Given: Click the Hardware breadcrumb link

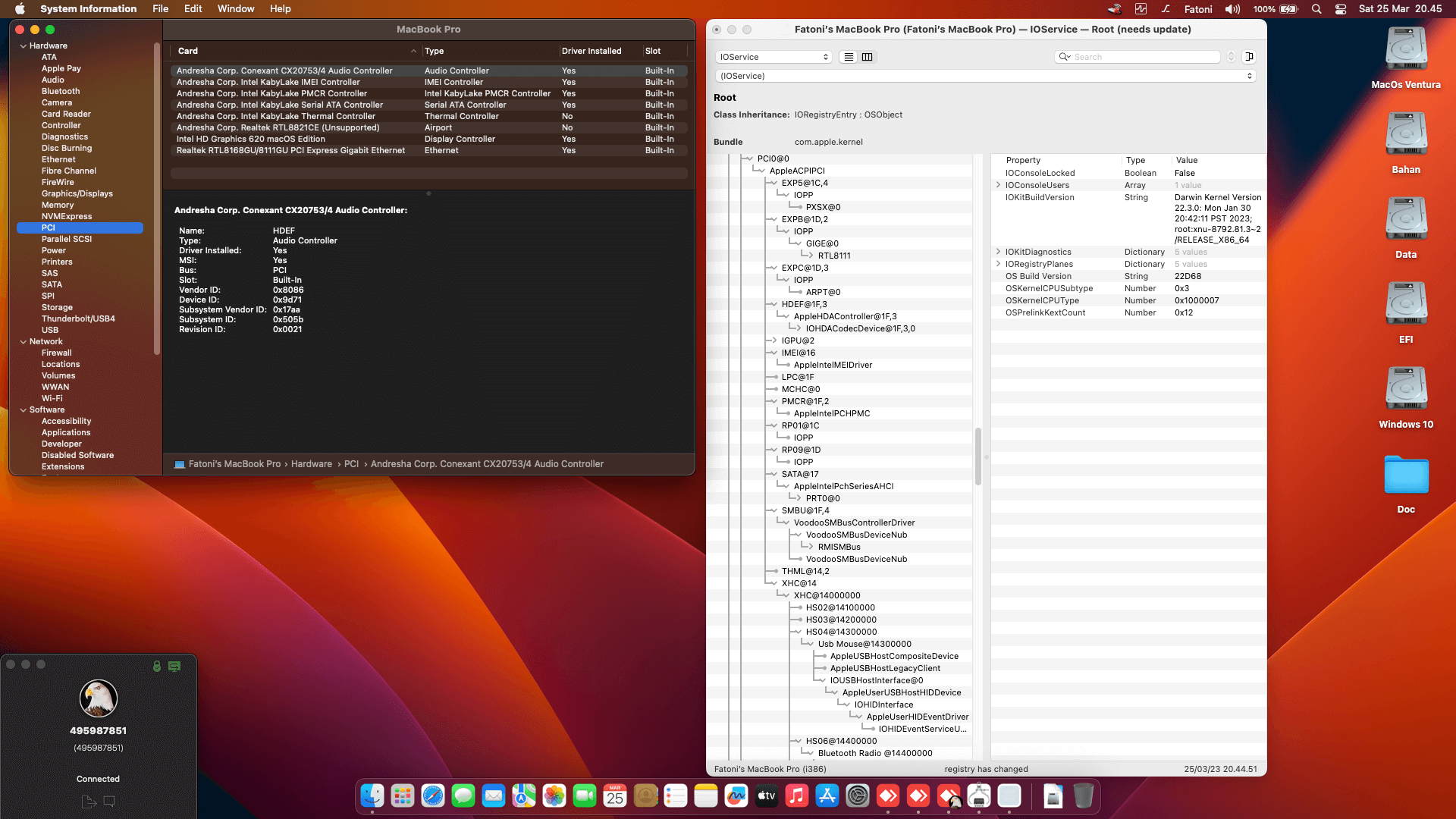Looking at the screenshot, I should coord(312,463).
